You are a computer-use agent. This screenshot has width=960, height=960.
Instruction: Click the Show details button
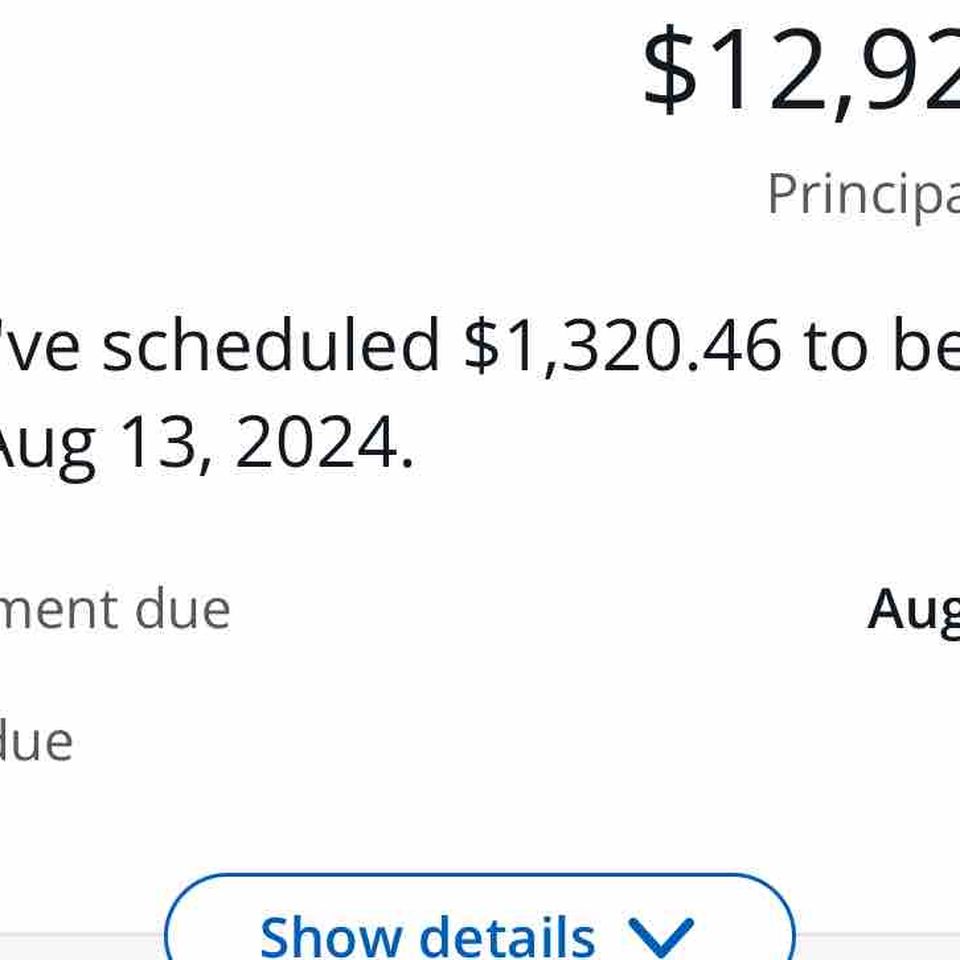click(480, 917)
